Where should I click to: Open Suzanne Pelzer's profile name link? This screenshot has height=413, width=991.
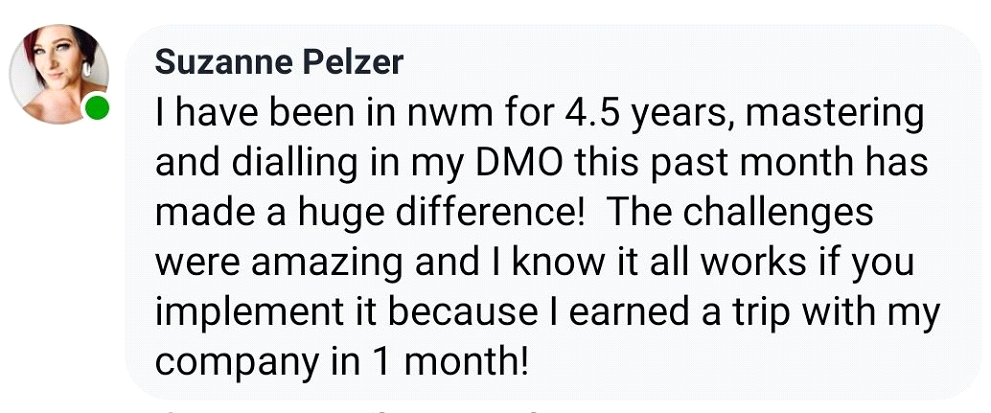279,63
